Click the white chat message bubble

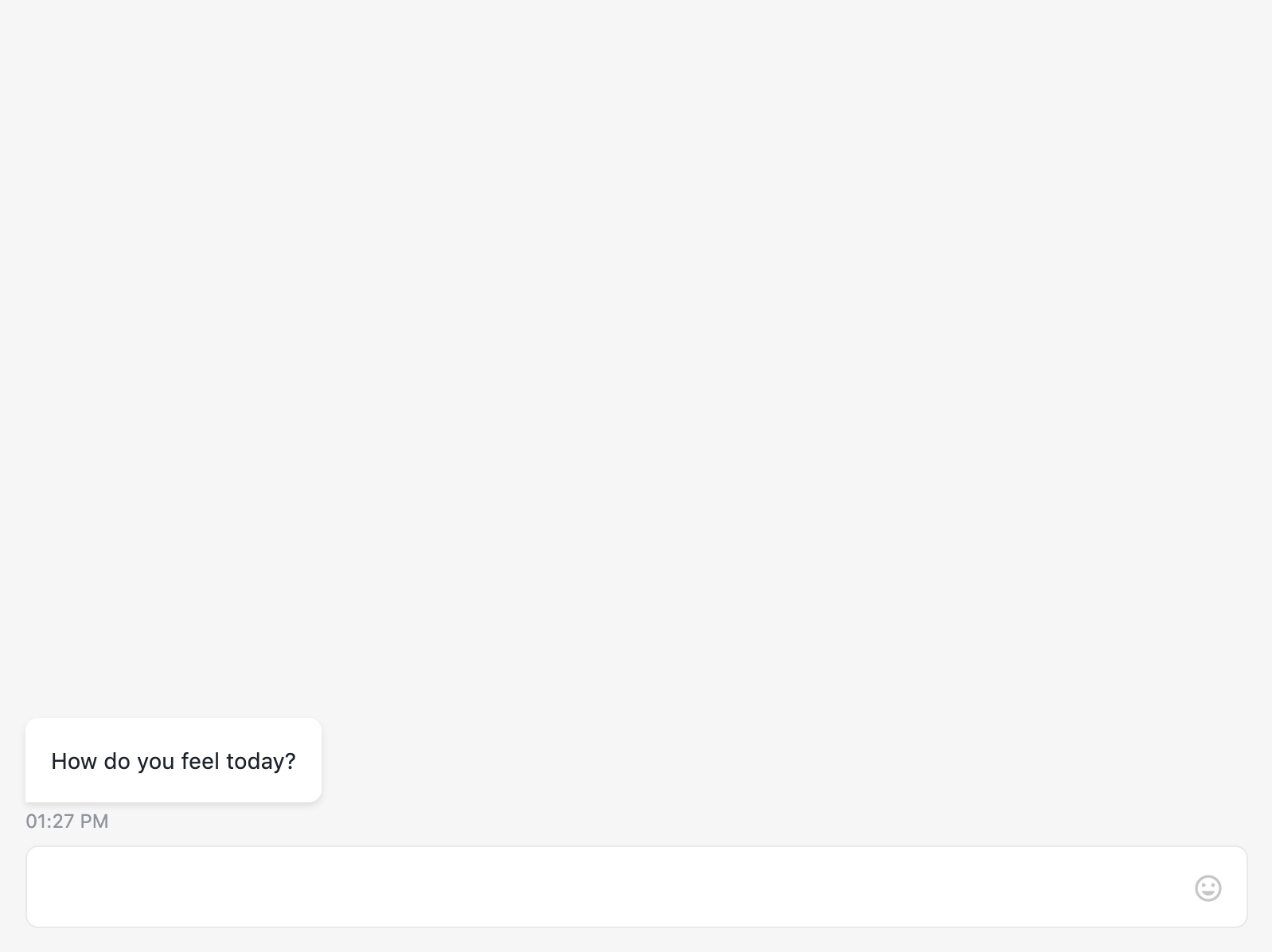pos(174,761)
